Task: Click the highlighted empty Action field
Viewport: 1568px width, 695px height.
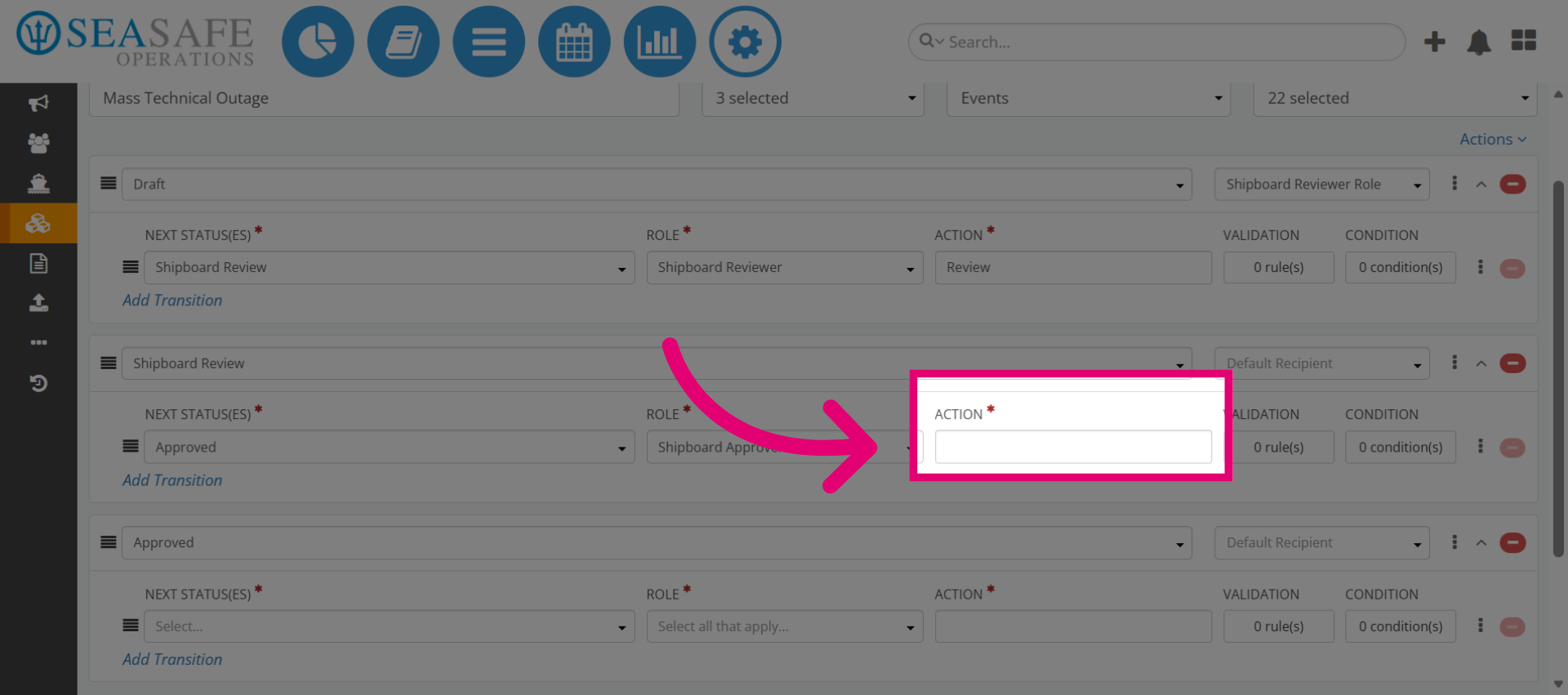Action: 1072,447
